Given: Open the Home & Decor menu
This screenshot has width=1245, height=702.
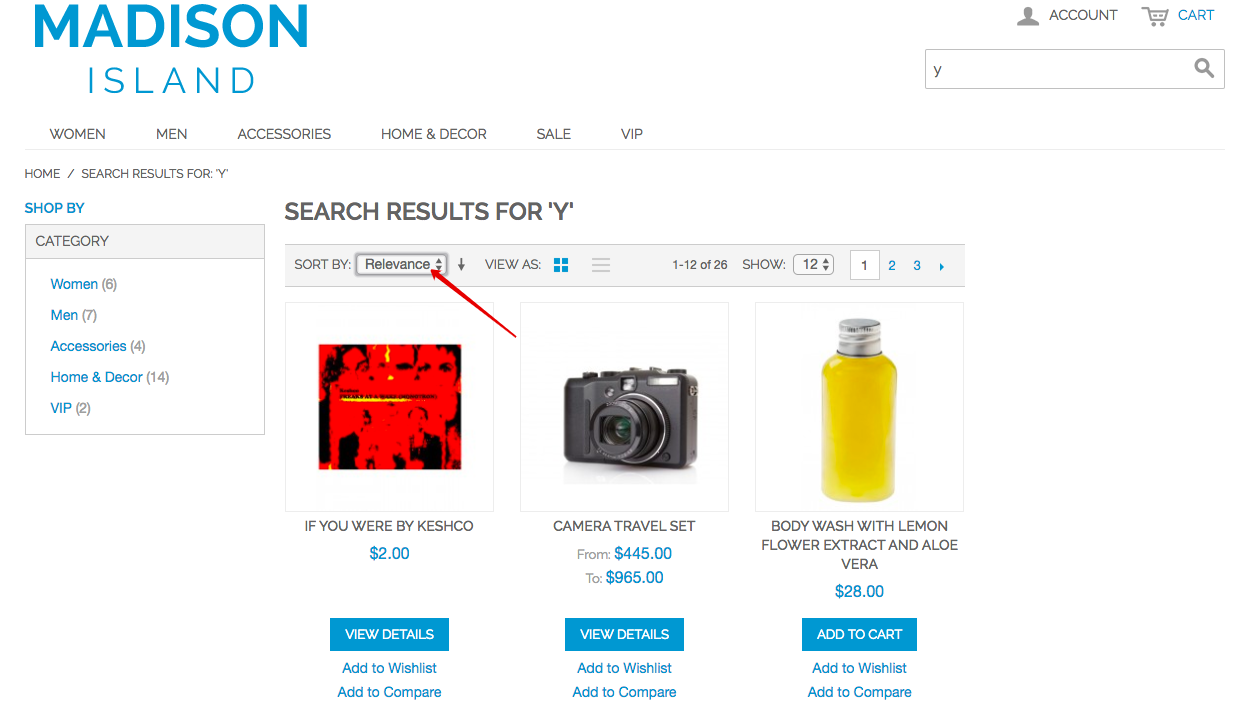Looking at the screenshot, I should (x=434, y=134).
